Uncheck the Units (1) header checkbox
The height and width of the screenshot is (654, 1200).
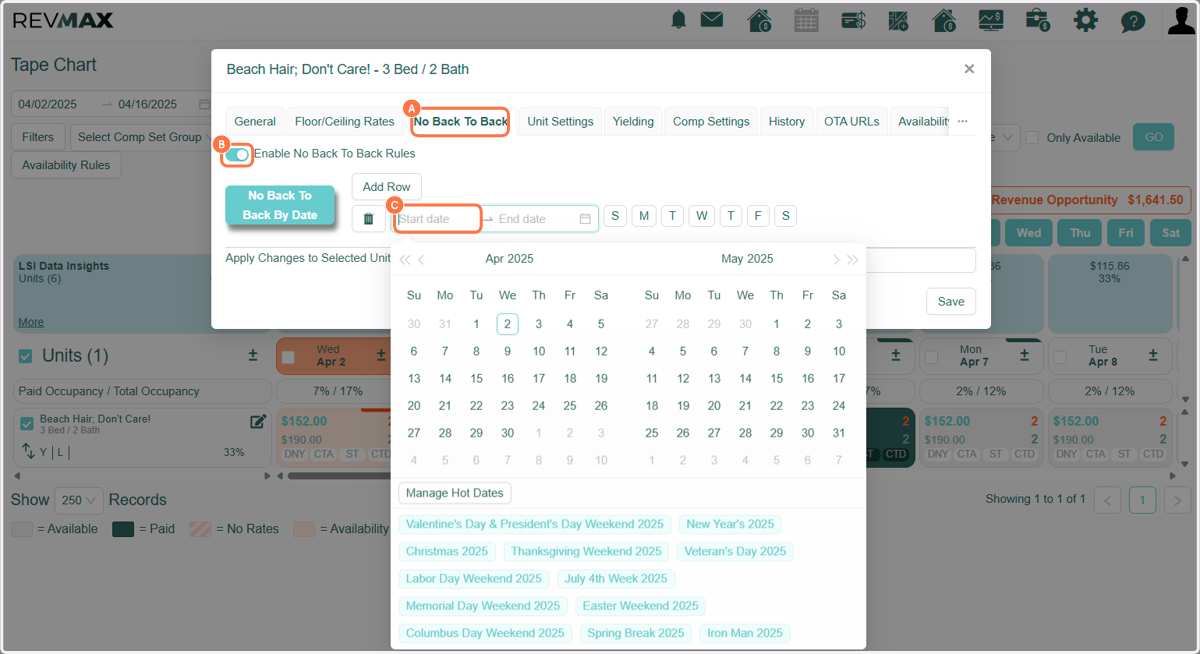pos(27,356)
